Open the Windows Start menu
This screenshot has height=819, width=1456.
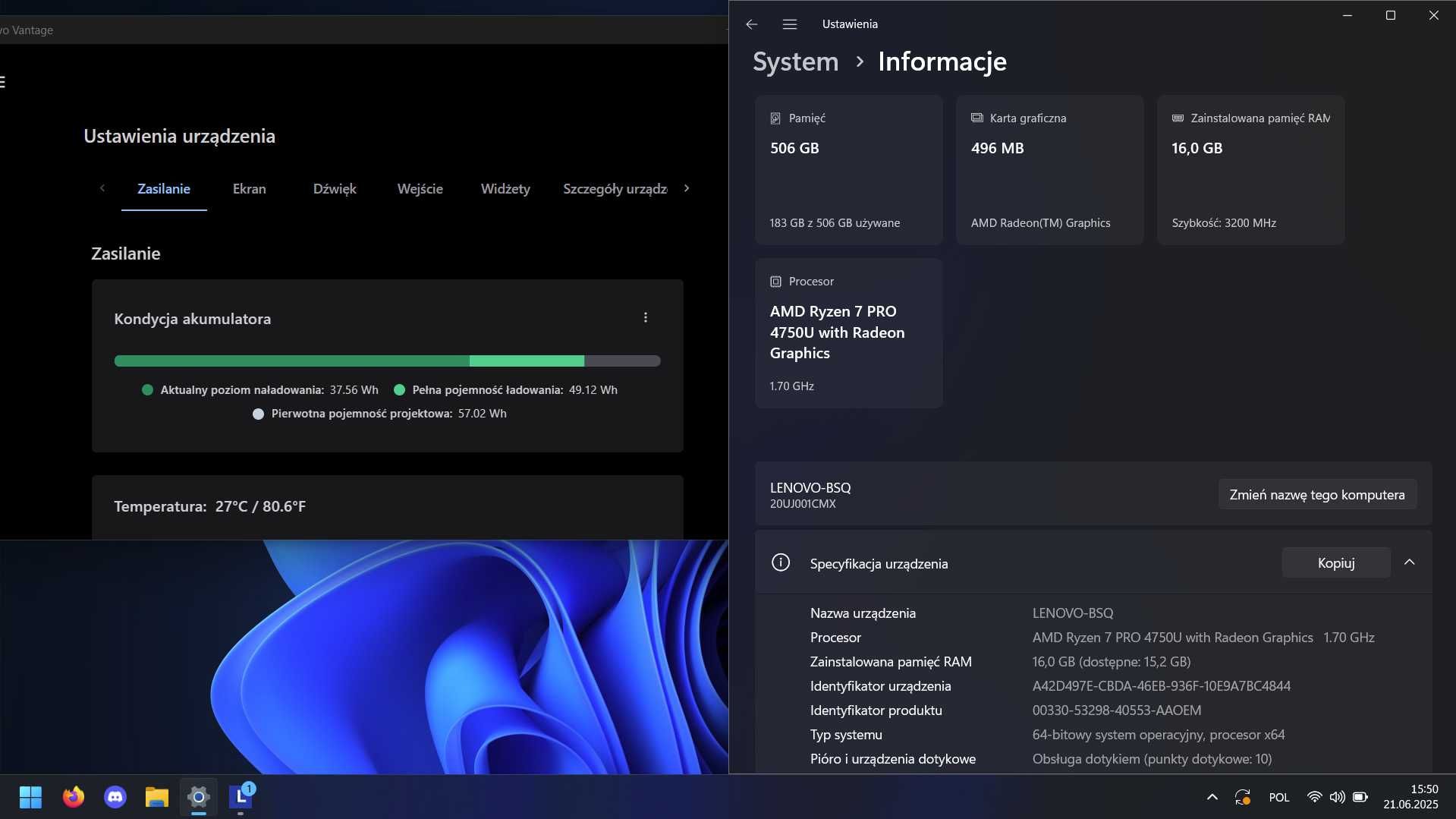pyautogui.click(x=30, y=797)
